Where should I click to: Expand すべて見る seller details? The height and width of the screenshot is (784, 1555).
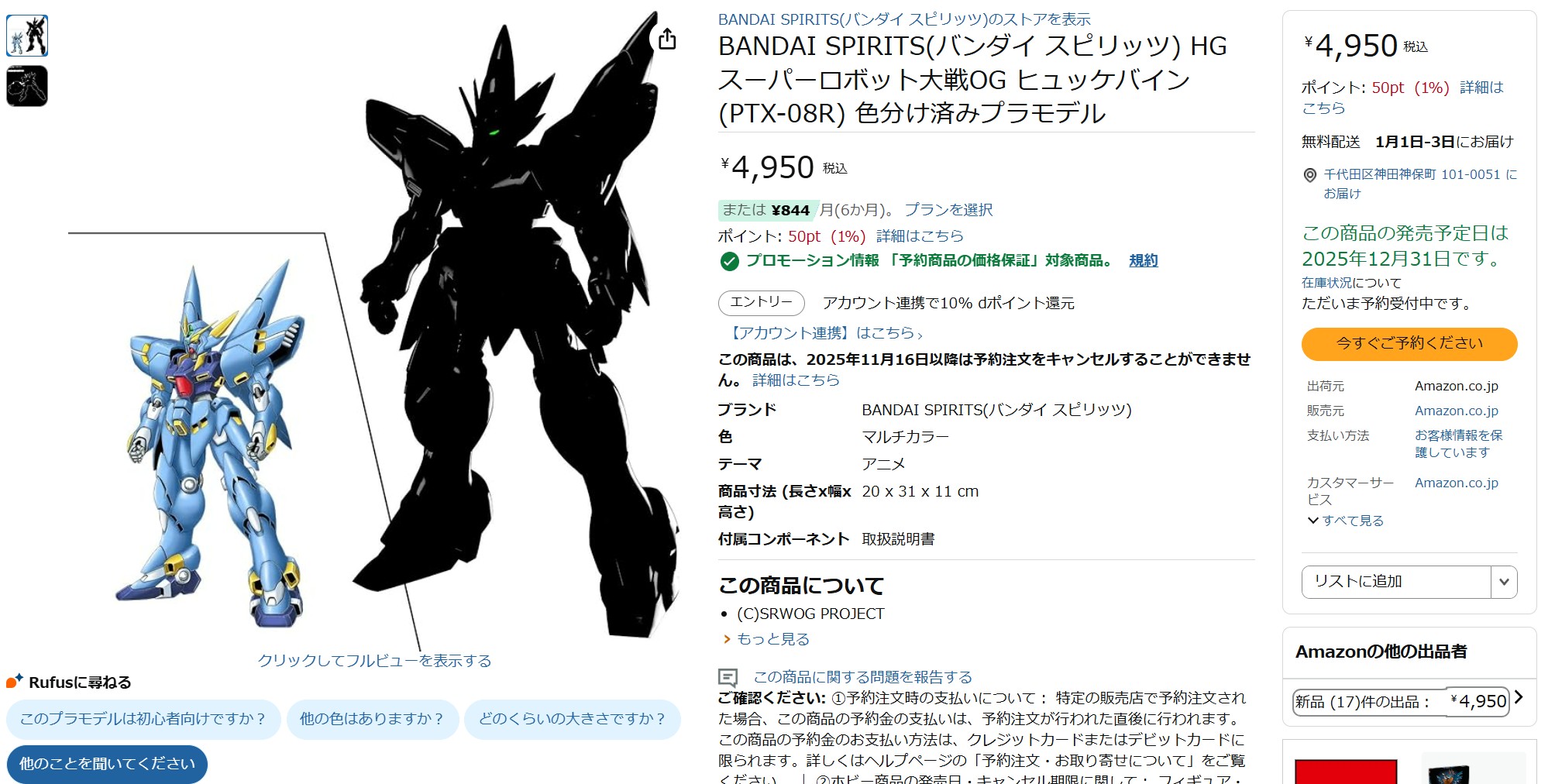1345,521
